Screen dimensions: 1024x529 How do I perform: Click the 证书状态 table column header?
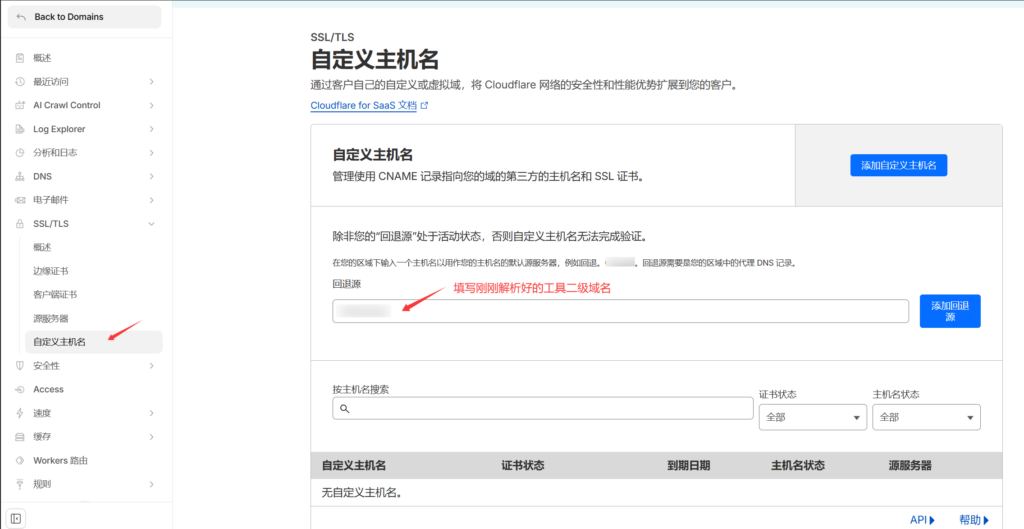[x=522, y=466]
